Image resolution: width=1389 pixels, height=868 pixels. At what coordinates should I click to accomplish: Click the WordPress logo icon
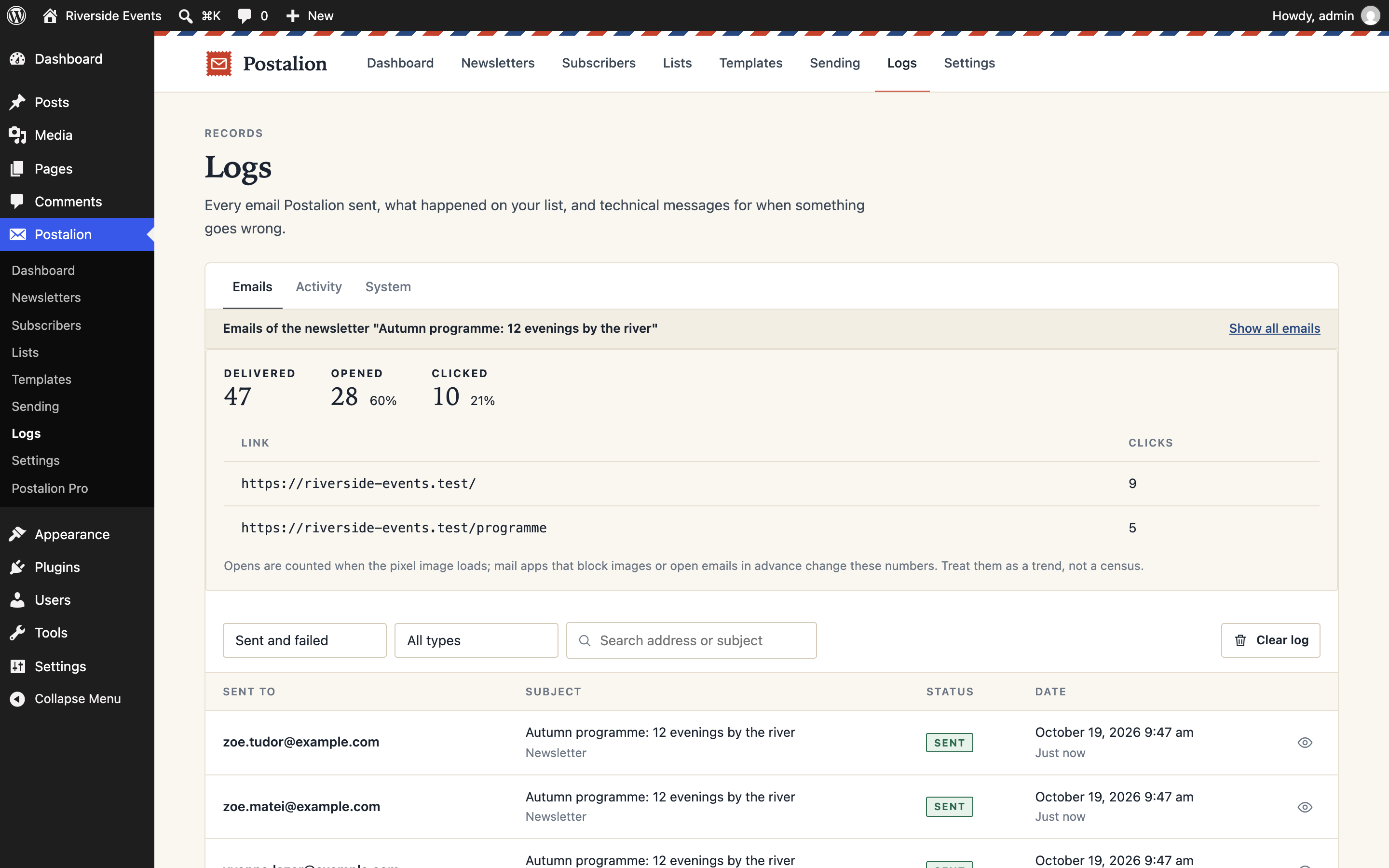[17, 15]
